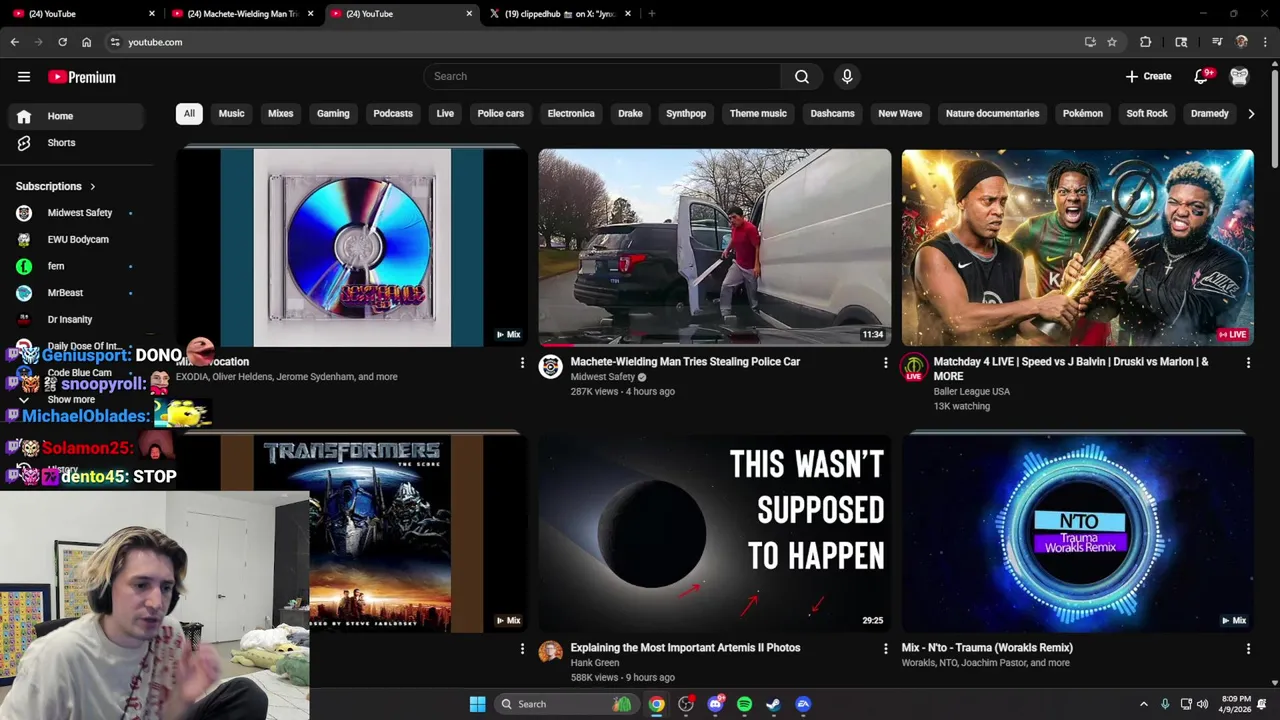Select the Dashcams chip
1280x720 pixels.
(x=832, y=113)
